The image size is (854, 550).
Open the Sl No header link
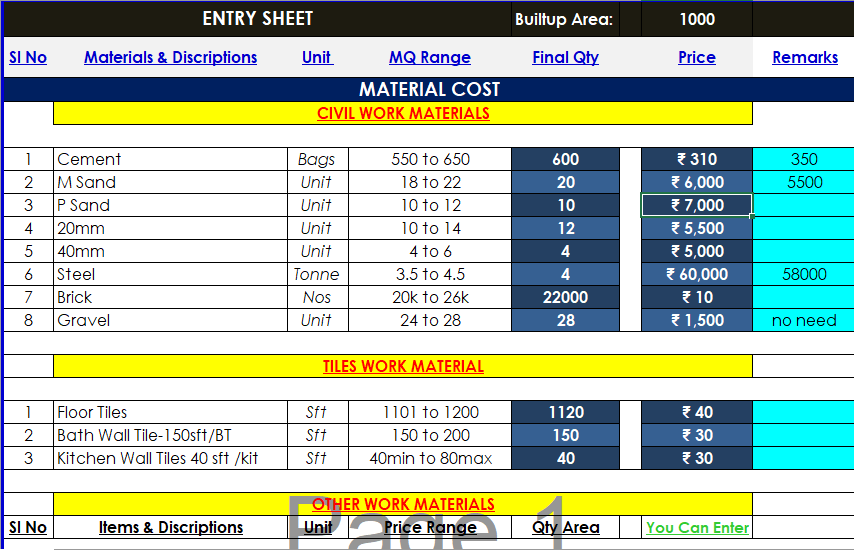[x=28, y=57]
